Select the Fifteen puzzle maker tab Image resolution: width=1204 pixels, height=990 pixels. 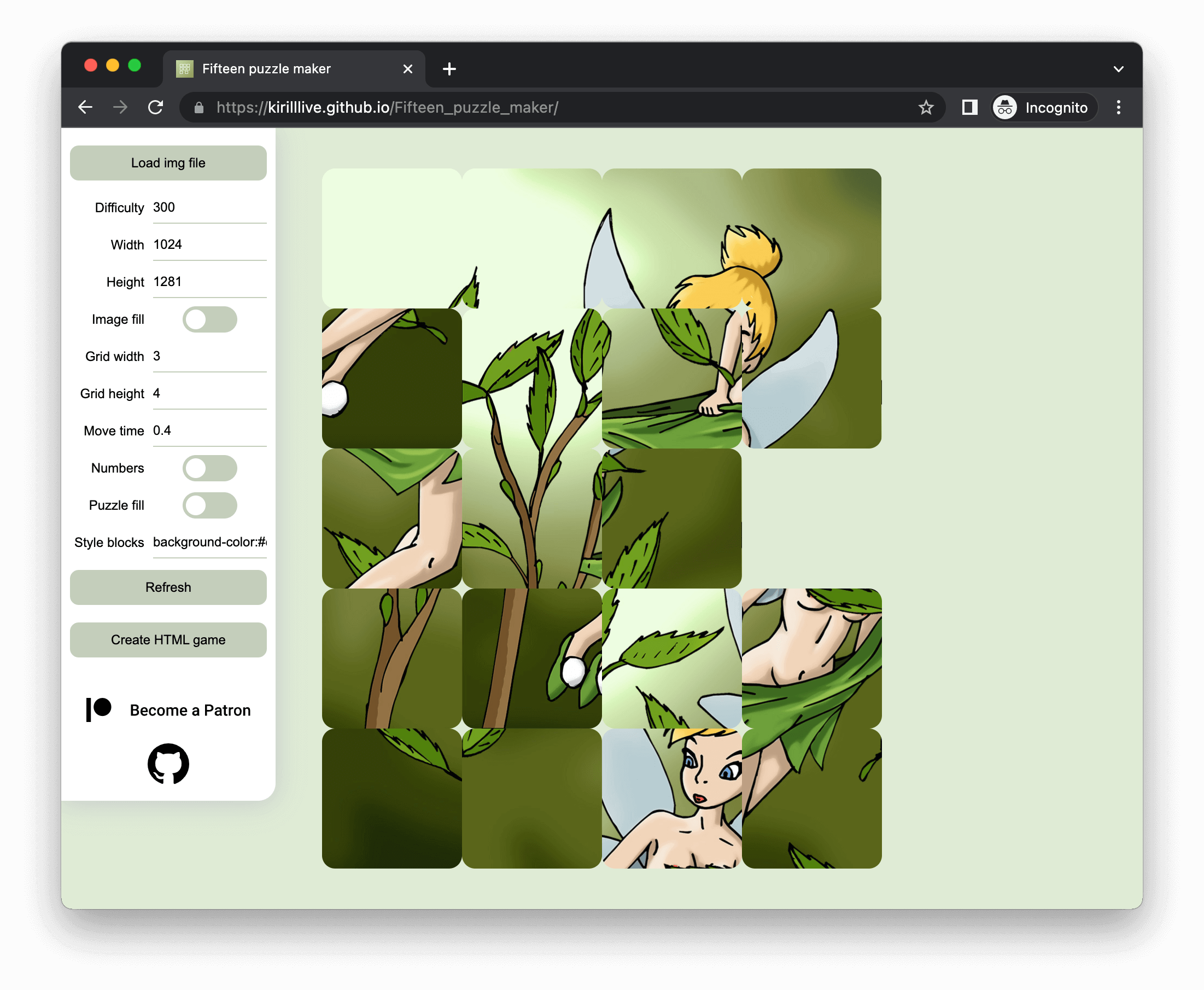tap(266, 69)
